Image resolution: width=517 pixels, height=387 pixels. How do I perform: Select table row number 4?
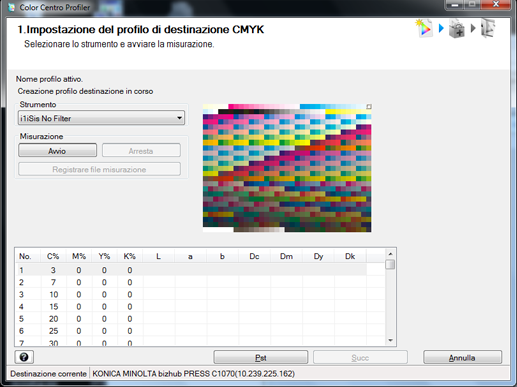191,306
